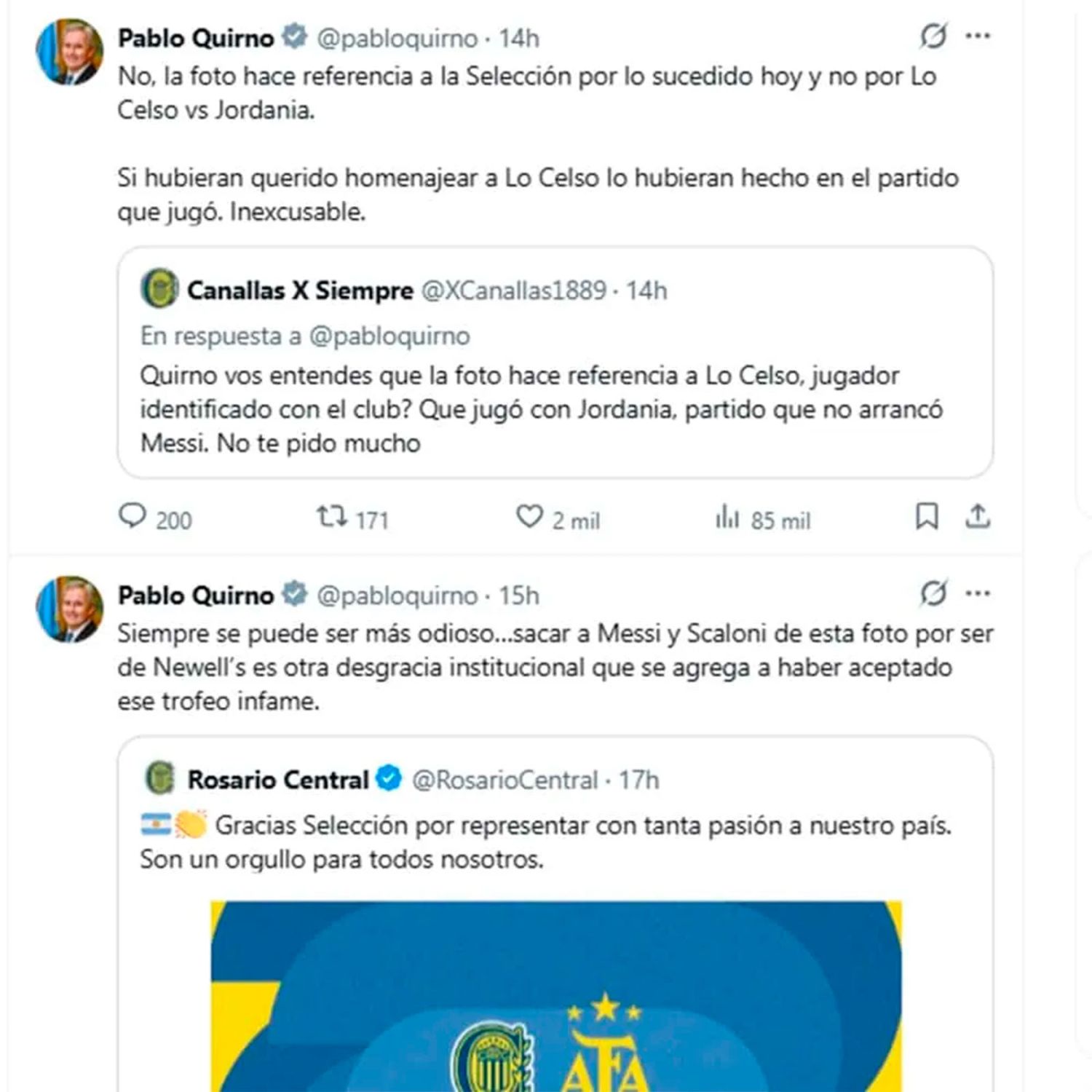Click the Rosario Central avatar in the quoted tweet
Screen dimensions: 1092x1092
160,778
